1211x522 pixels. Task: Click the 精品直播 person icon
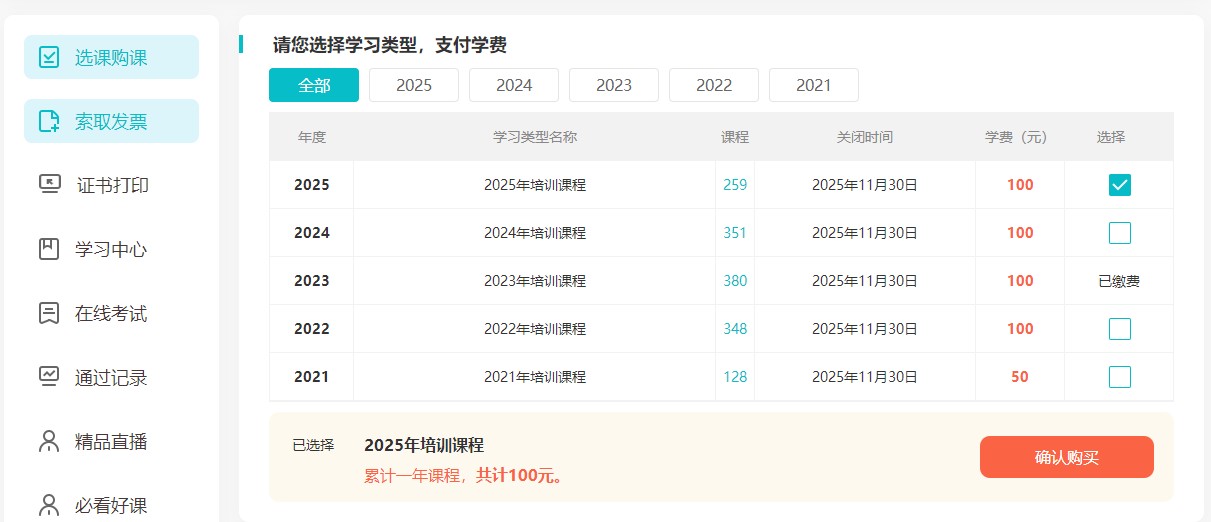pos(49,441)
